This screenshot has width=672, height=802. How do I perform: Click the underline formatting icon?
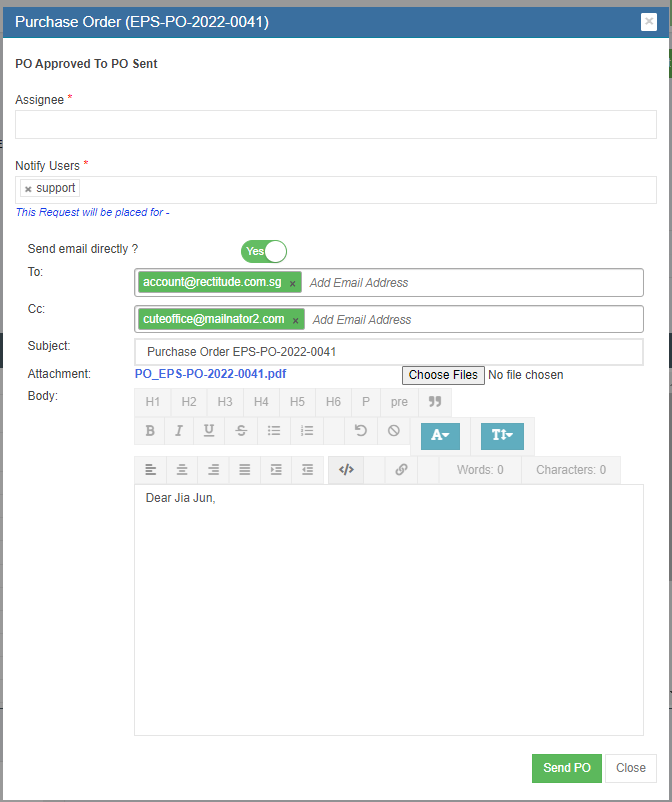coord(209,431)
